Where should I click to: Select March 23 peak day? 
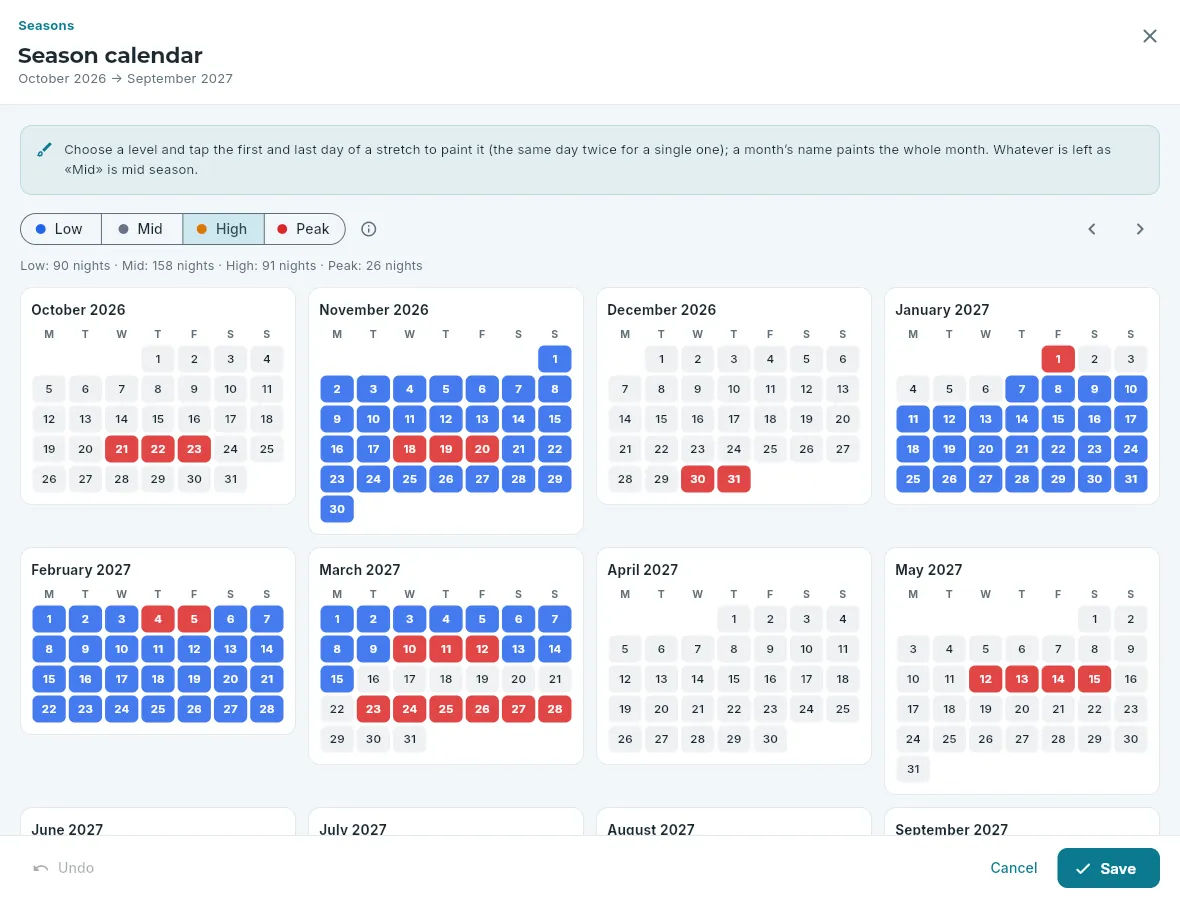[x=373, y=709]
